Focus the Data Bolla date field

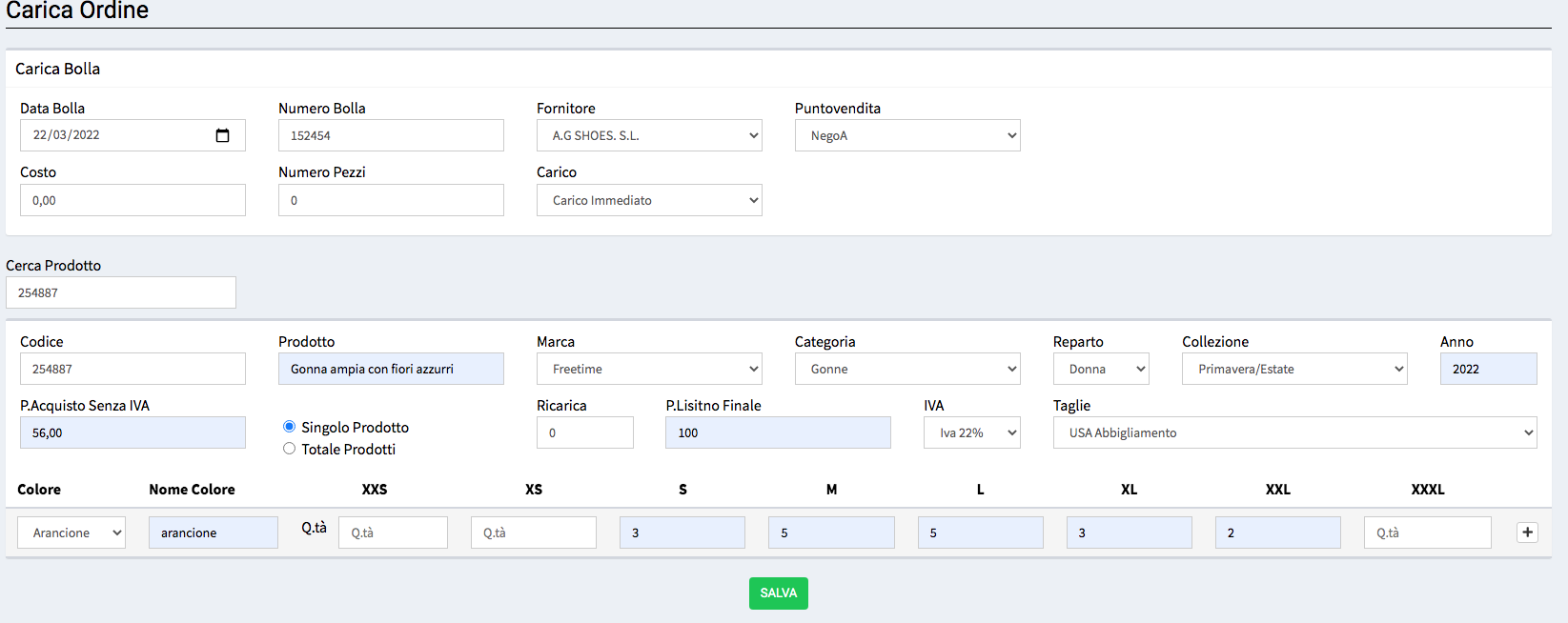click(132, 135)
